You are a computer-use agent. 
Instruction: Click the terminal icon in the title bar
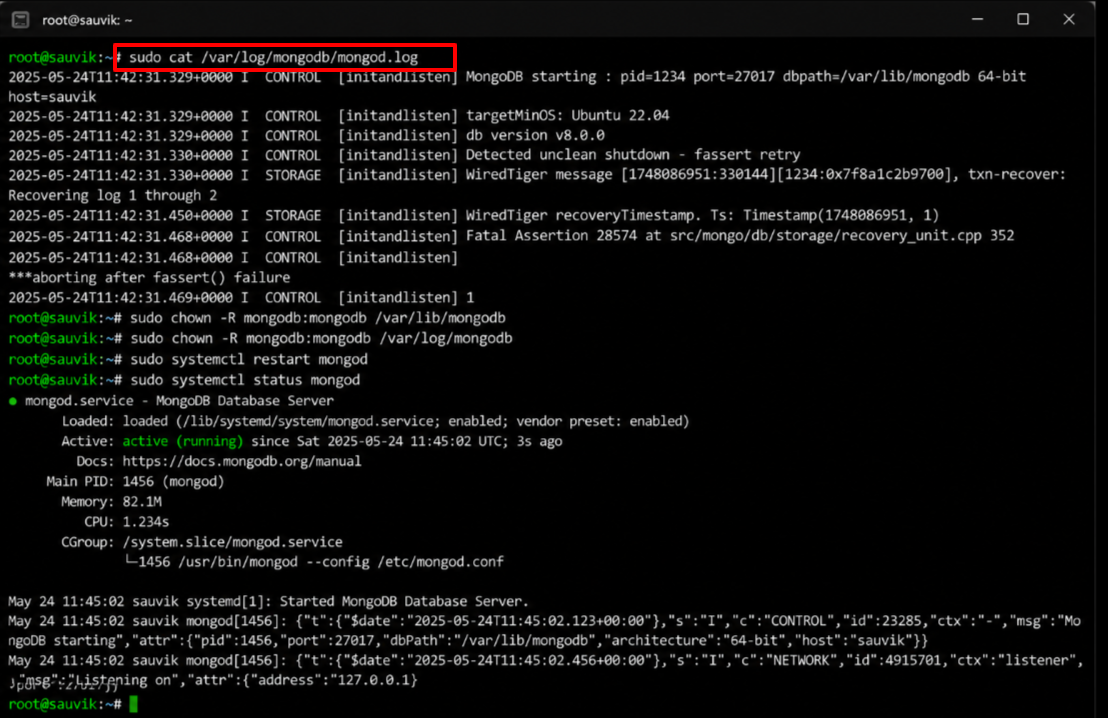pyautogui.click(x=20, y=20)
